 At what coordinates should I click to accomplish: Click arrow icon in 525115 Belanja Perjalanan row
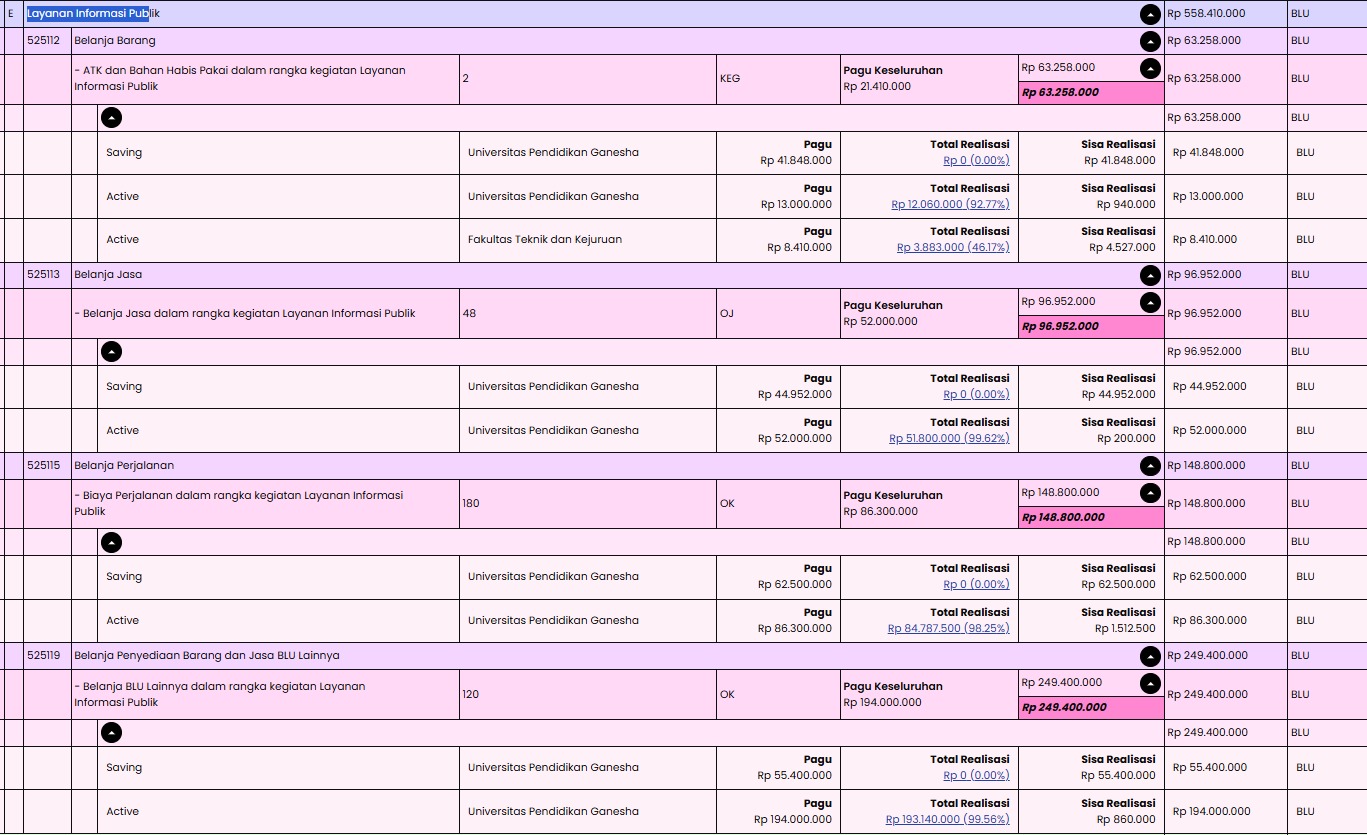tap(1150, 466)
